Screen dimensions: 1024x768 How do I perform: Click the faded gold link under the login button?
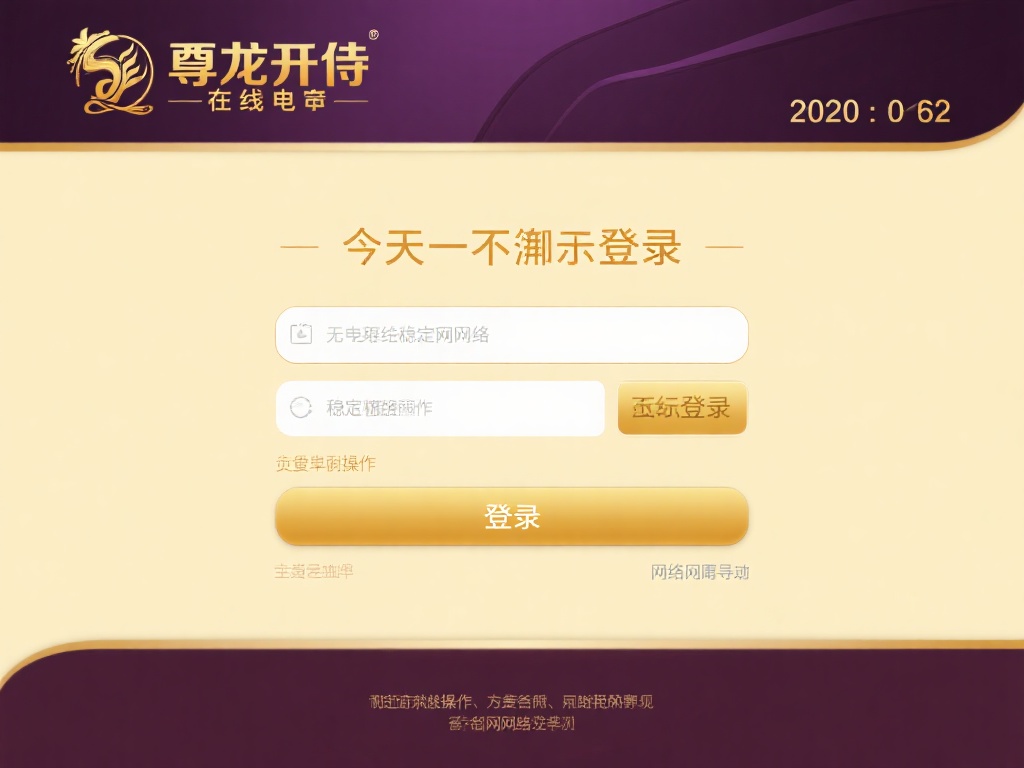(314, 571)
